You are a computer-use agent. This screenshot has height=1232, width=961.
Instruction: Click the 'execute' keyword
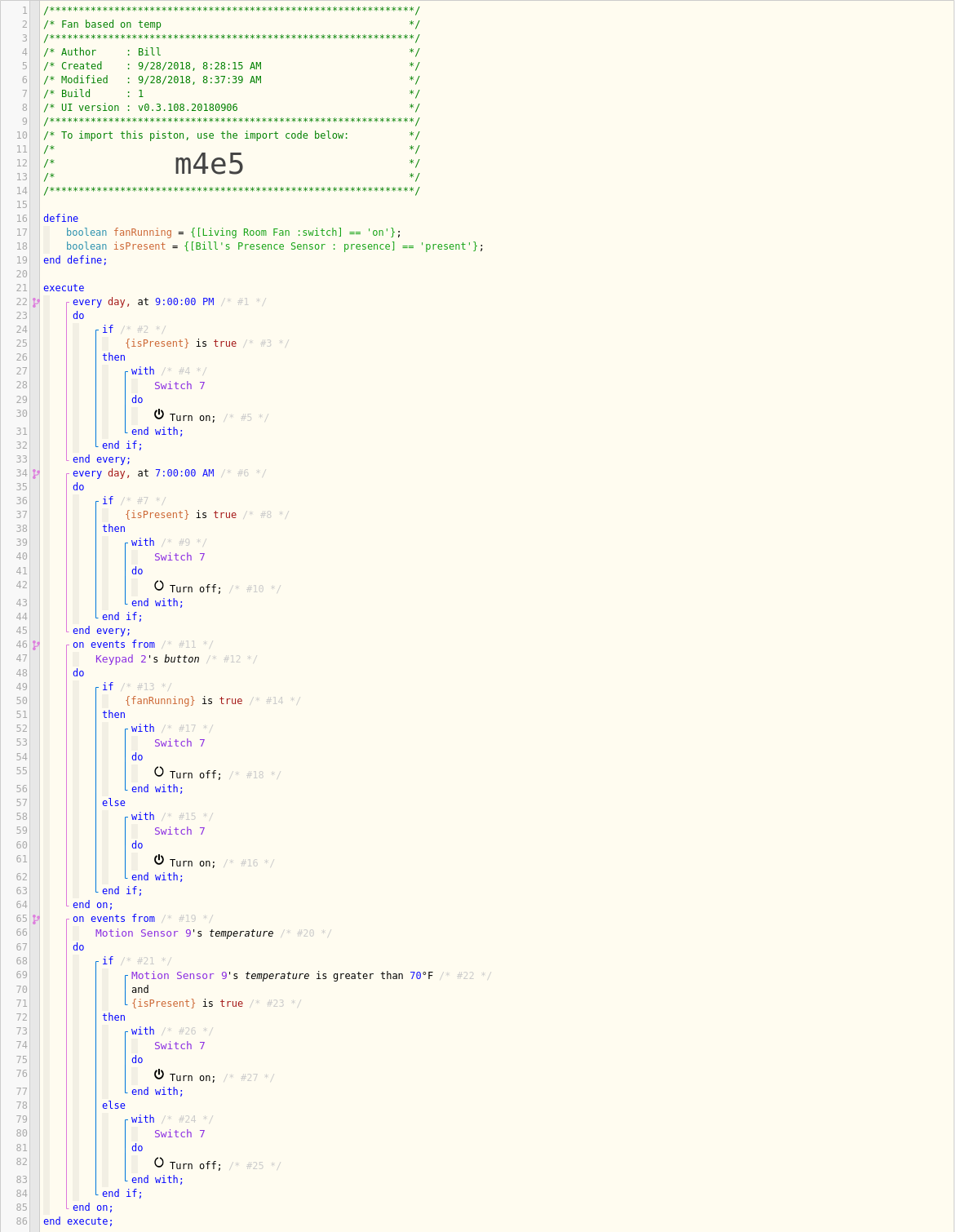(64, 288)
